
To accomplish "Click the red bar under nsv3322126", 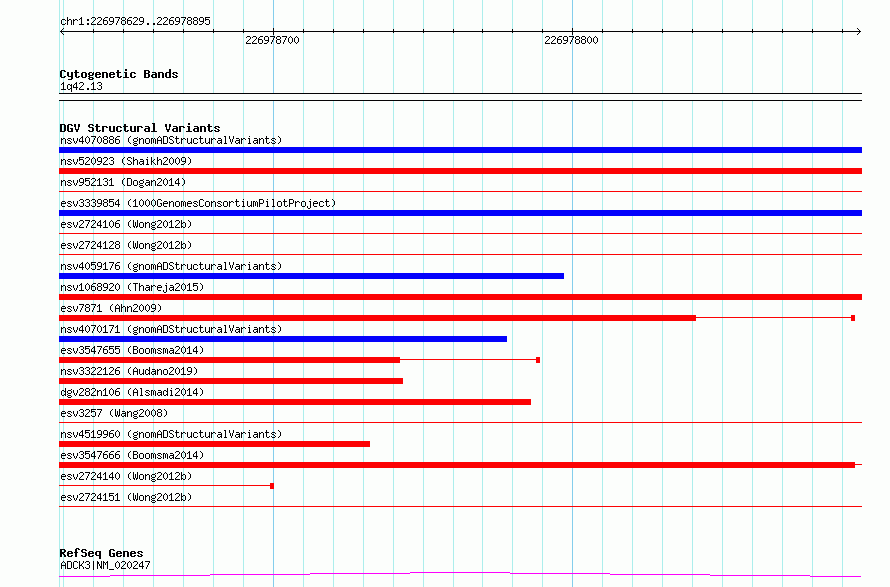I will tap(231, 381).
